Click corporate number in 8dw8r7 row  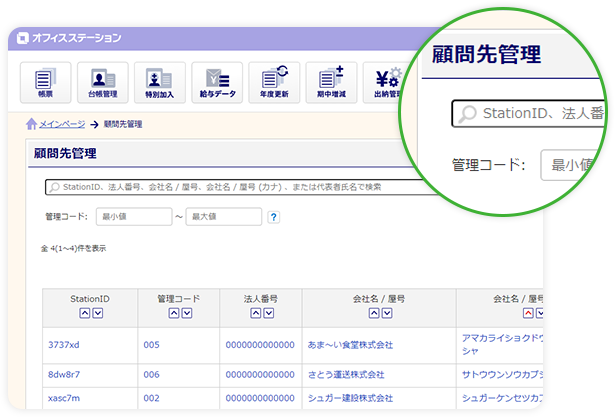(260, 375)
